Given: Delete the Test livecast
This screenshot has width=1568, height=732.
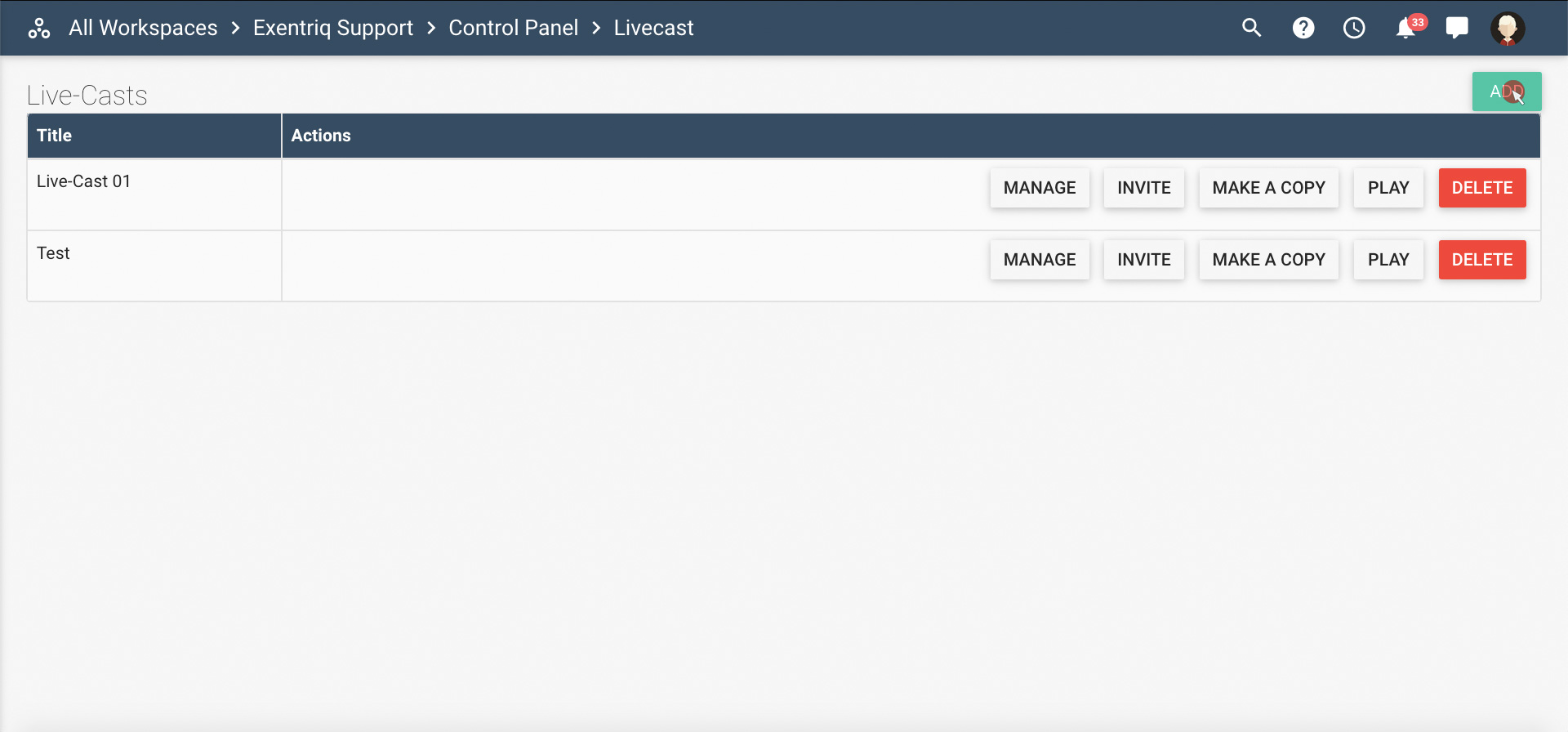Looking at the screenshot, I should pyautogui.click(x=1482, y=260).
